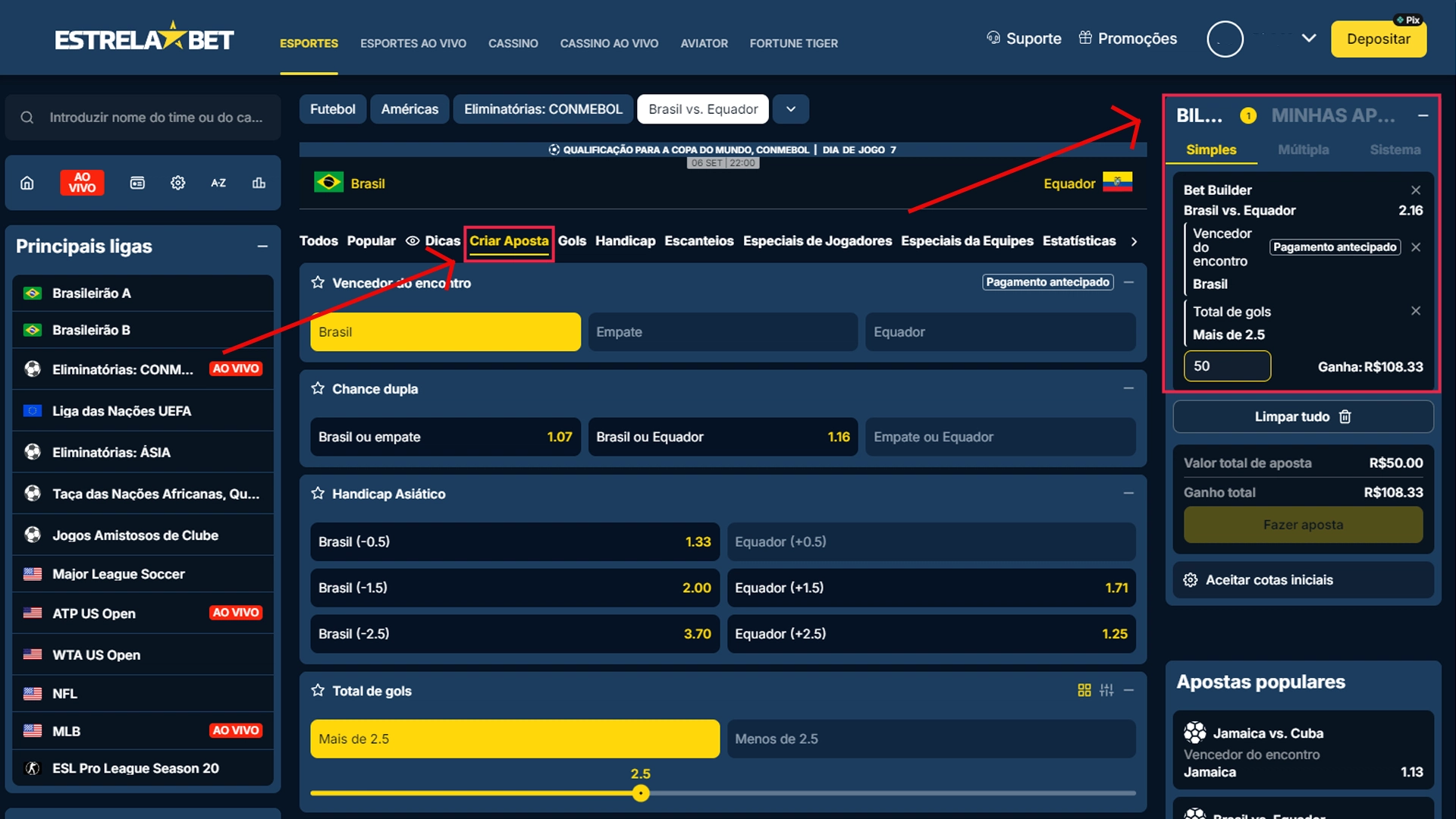Switch to the Escanteios tab
This screenshot has height=819, width=1456.
pyautogui.click(x=699, y=241)
